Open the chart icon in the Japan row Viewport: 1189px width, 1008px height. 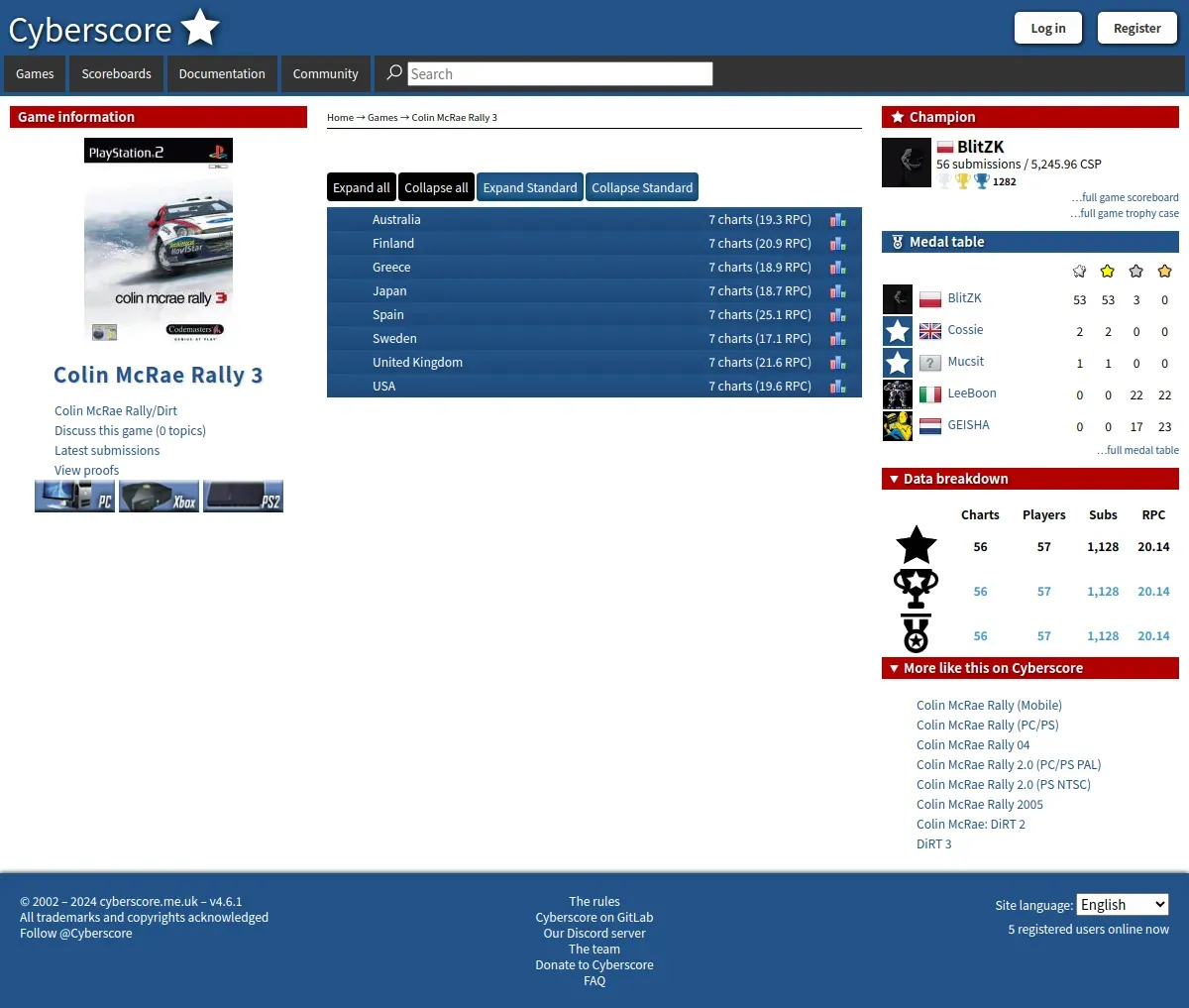click(x=838, y=291)
